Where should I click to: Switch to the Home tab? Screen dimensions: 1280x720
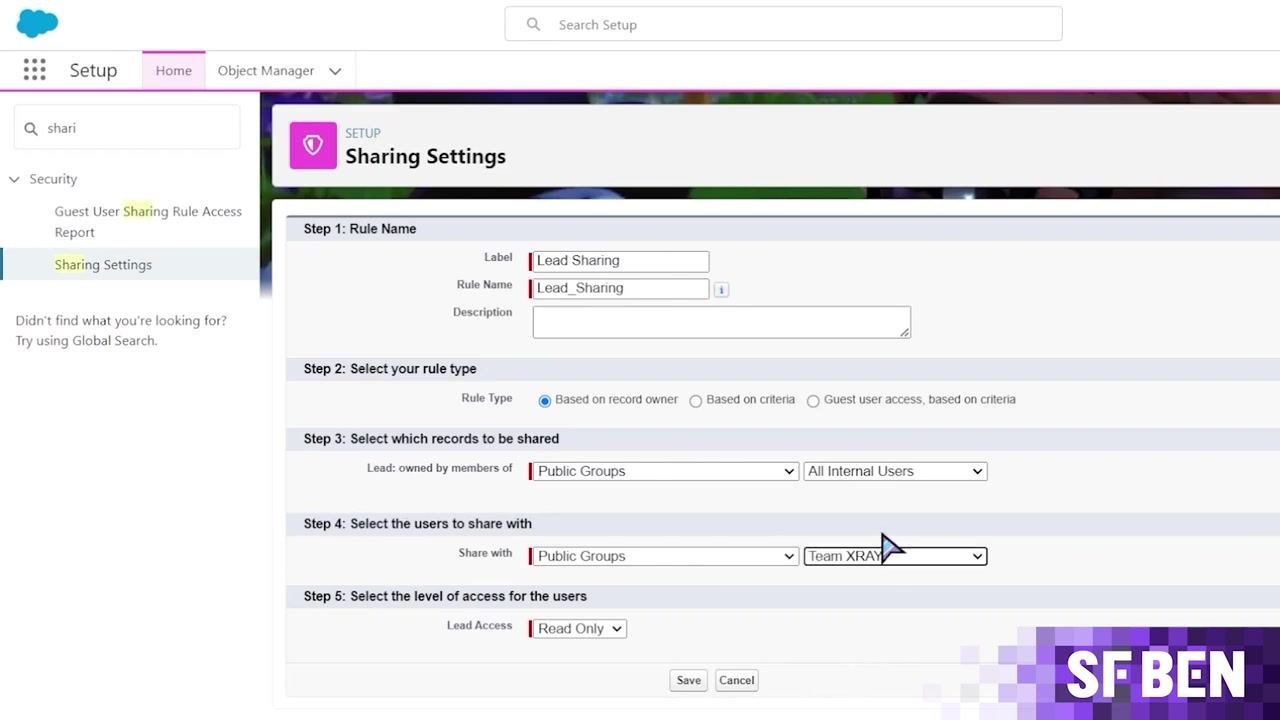click(x=173, y=70)
